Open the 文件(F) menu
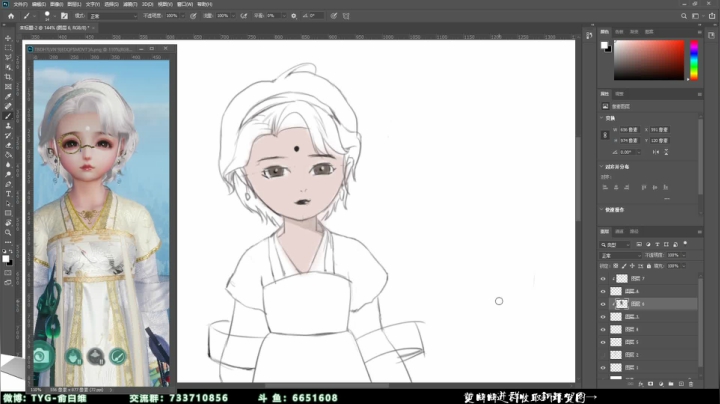Viewport: 720px width, 404px height. tap(20, 4)
